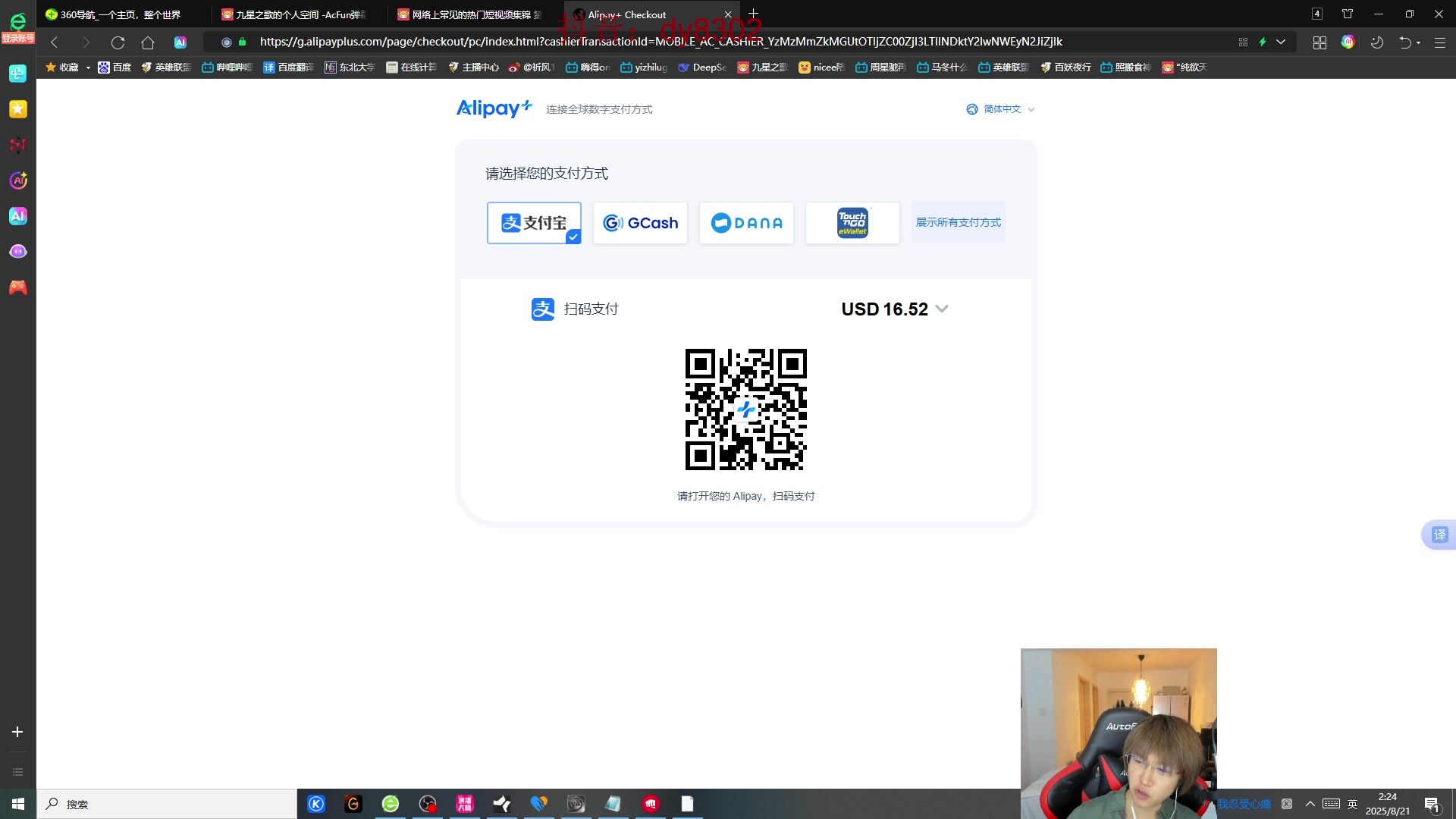Select Touch 'n Go eWallet payment
Image resolution: width=1456 pixels, height=819 pixels.
tap(852, 223)
